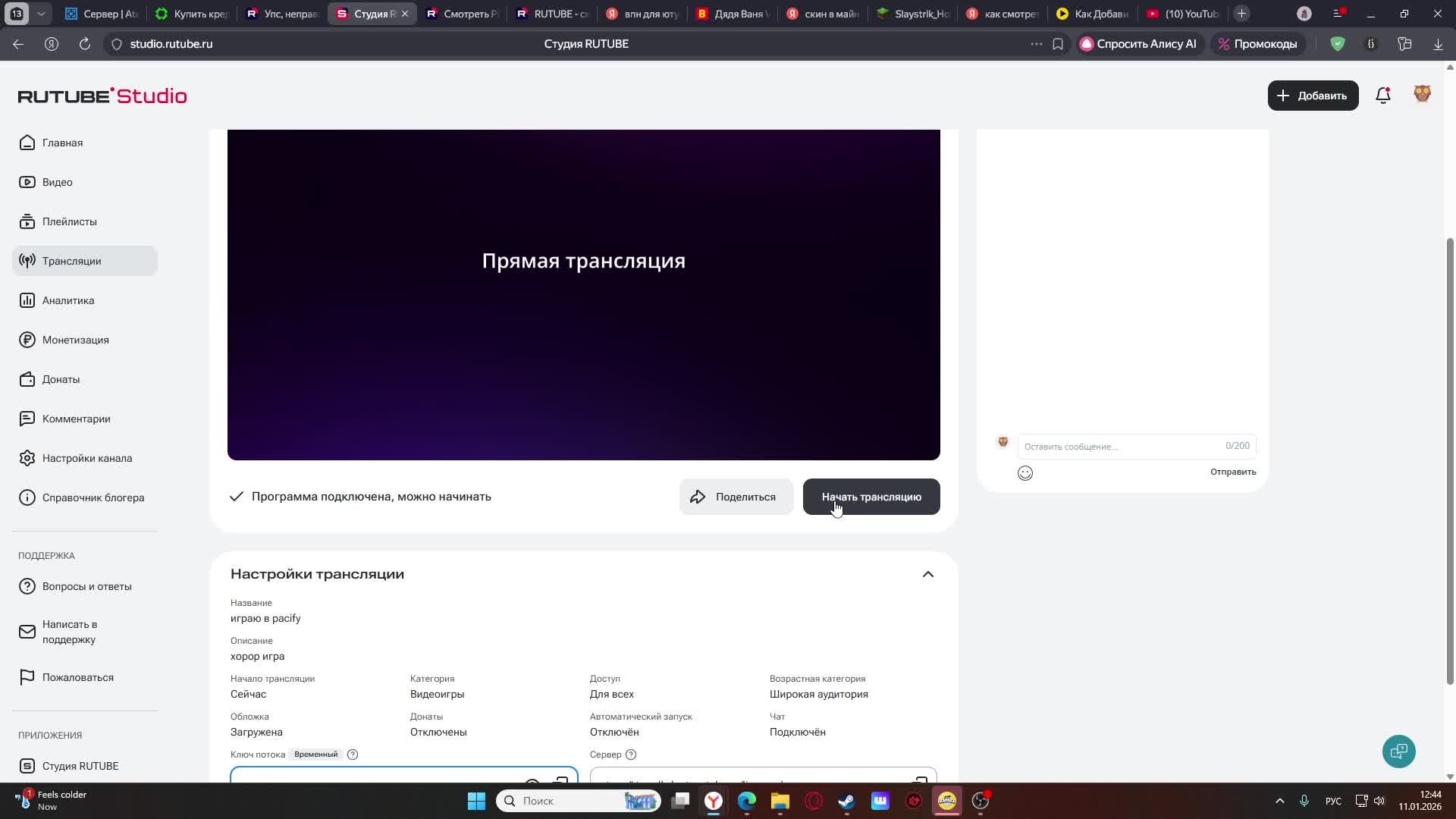This screenshot has width=1456, height=819.
Task: Open notifications bell icon
Action: [1382, 96]
